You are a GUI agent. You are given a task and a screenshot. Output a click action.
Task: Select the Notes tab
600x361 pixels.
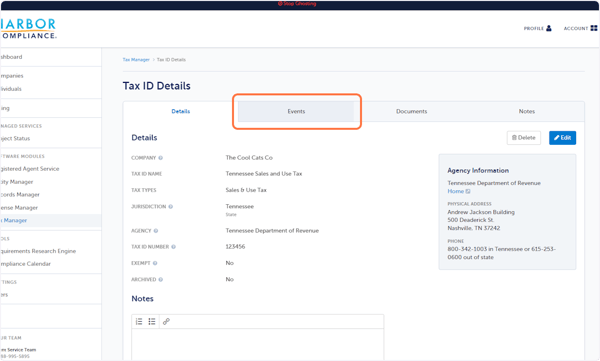tap(527, 111)
